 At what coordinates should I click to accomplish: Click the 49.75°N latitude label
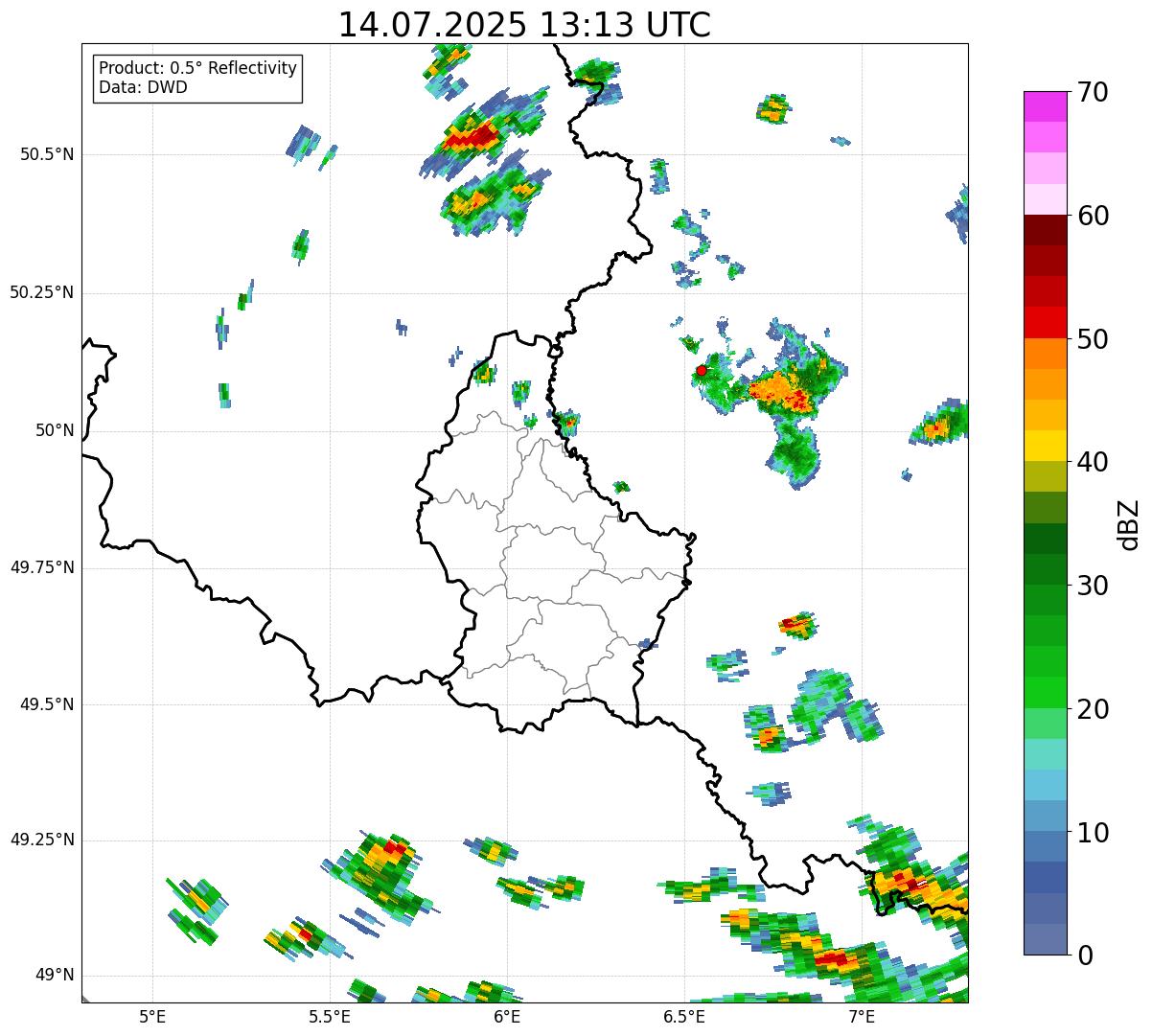[x=42, y=567]
